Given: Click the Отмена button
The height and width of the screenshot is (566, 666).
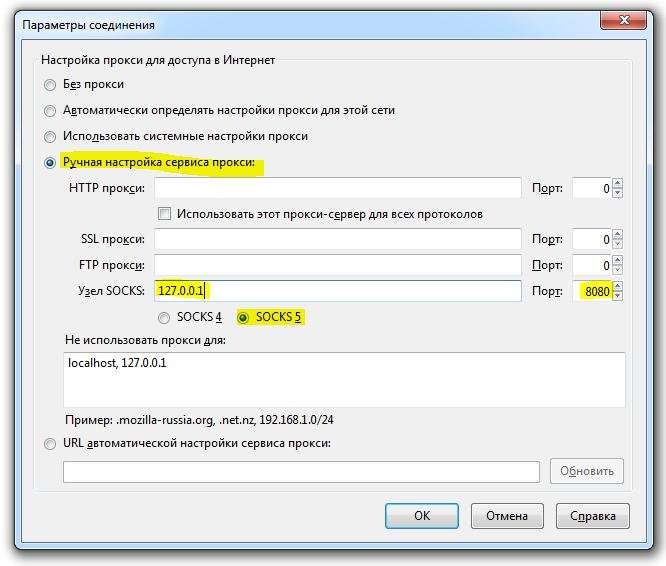Looking at the screenshot, I should [x=507, y=516].
